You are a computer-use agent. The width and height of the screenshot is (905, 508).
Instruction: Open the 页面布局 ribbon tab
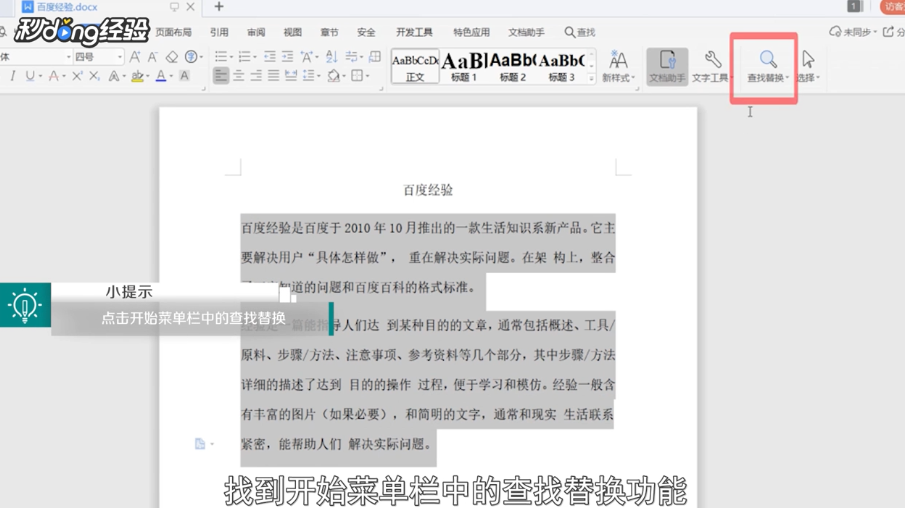[x=173, y=32]
